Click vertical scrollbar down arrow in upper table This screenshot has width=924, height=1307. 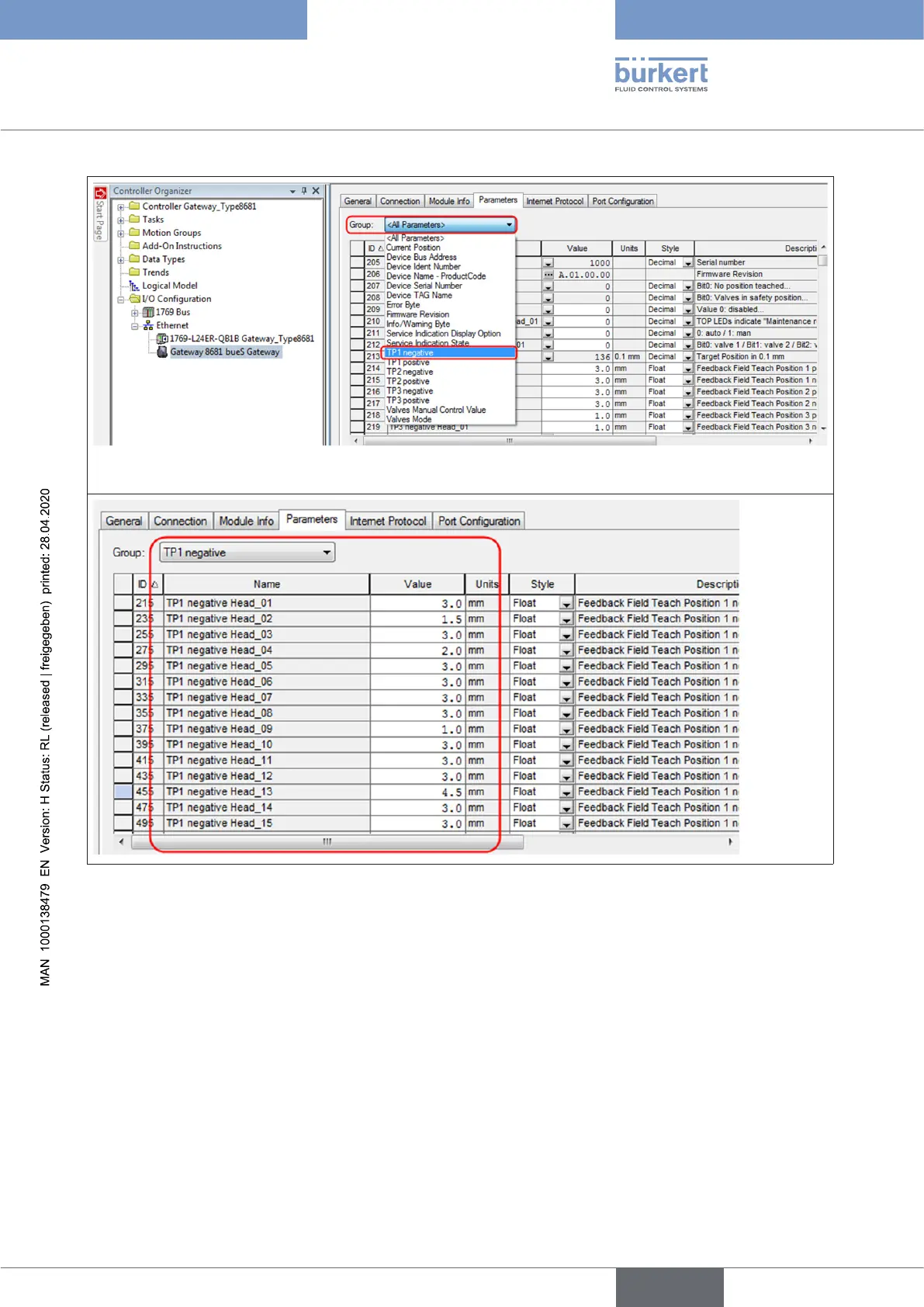pos(823,428)
